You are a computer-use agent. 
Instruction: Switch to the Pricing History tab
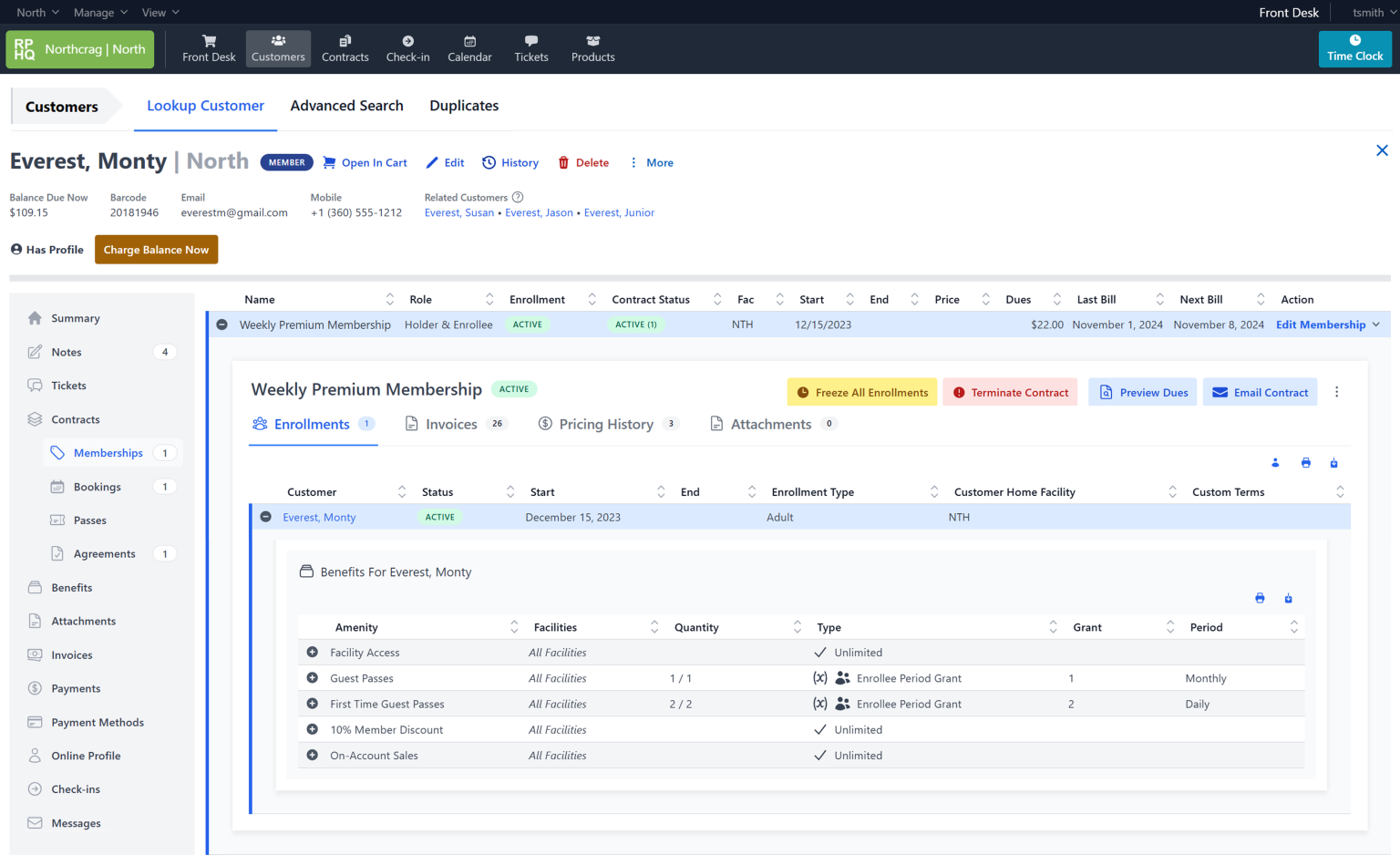point(606,425)
